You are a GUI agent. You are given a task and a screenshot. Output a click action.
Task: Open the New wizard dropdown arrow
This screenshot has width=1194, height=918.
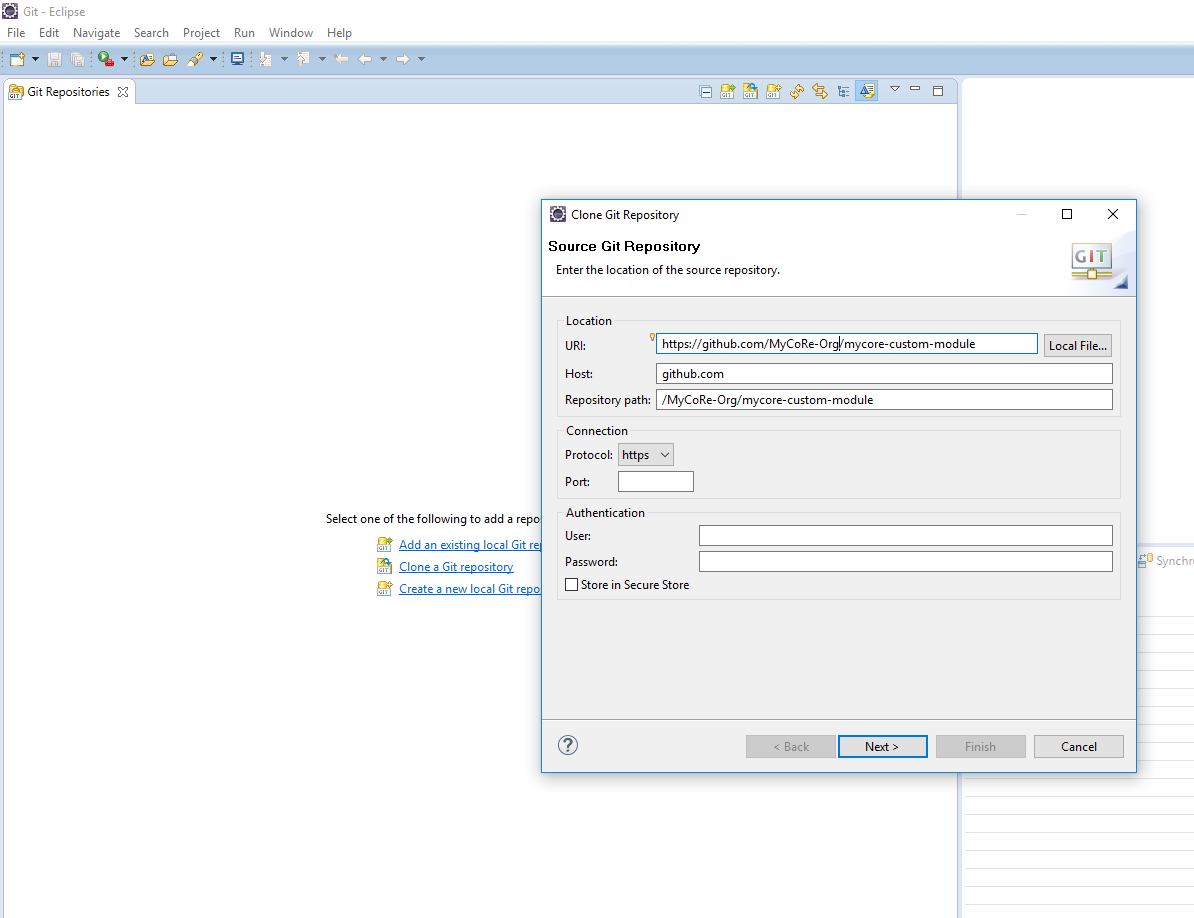pyautogui.click(x=35, y=59)
